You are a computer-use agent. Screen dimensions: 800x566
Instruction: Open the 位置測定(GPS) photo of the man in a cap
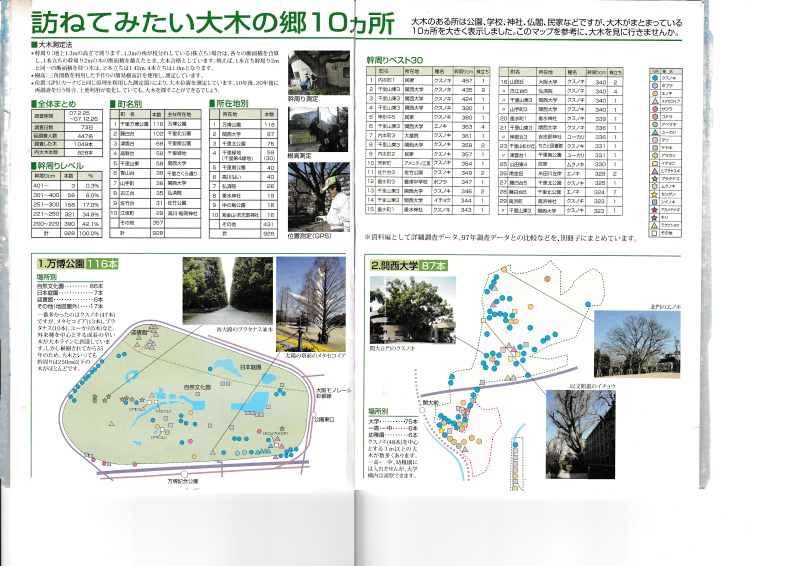(319, 197)
